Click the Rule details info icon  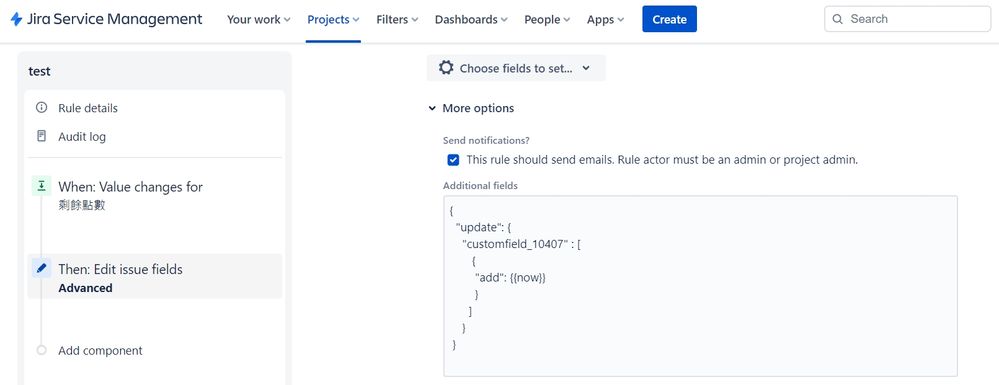(42, 108)
